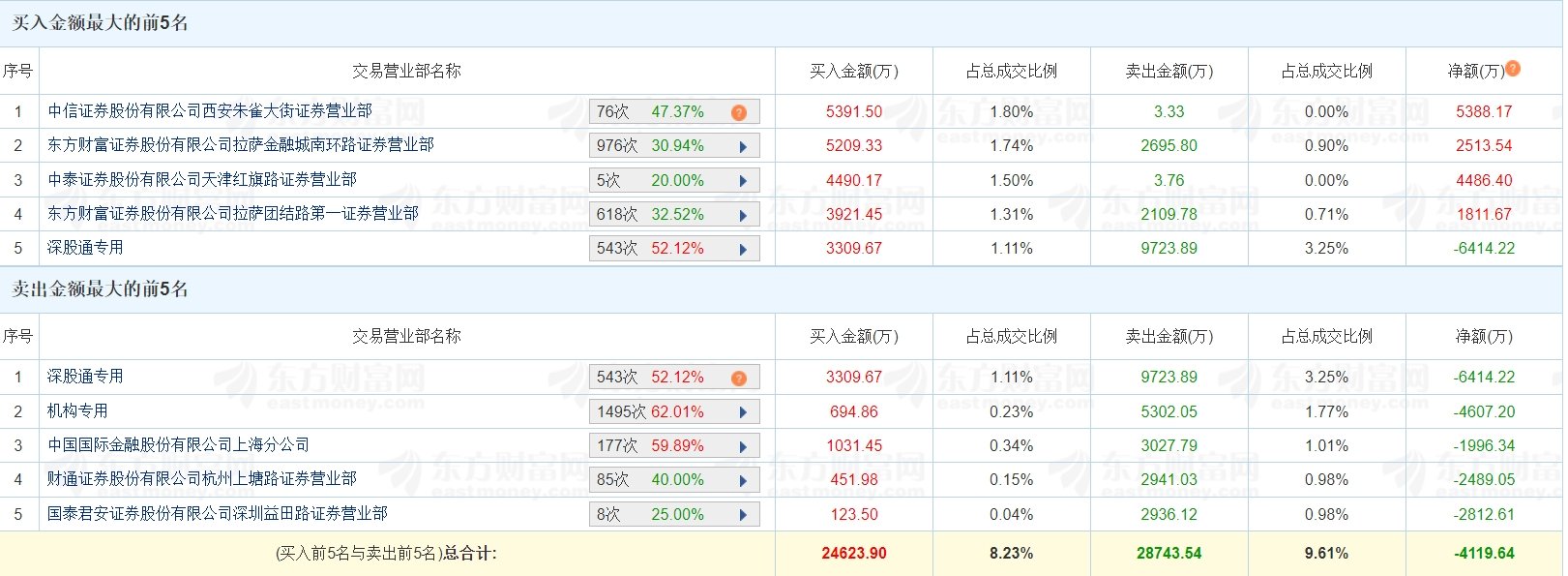Screen dimensions: 1568x576
Task: Click blue arrow in buy-table 深股通专用 row
Action: coord(743,249)
